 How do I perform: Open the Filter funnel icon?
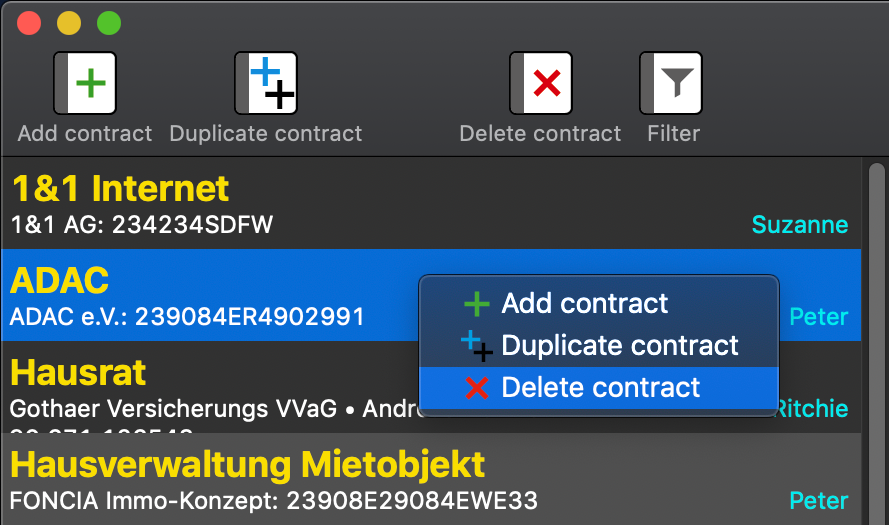pos(671,83)
